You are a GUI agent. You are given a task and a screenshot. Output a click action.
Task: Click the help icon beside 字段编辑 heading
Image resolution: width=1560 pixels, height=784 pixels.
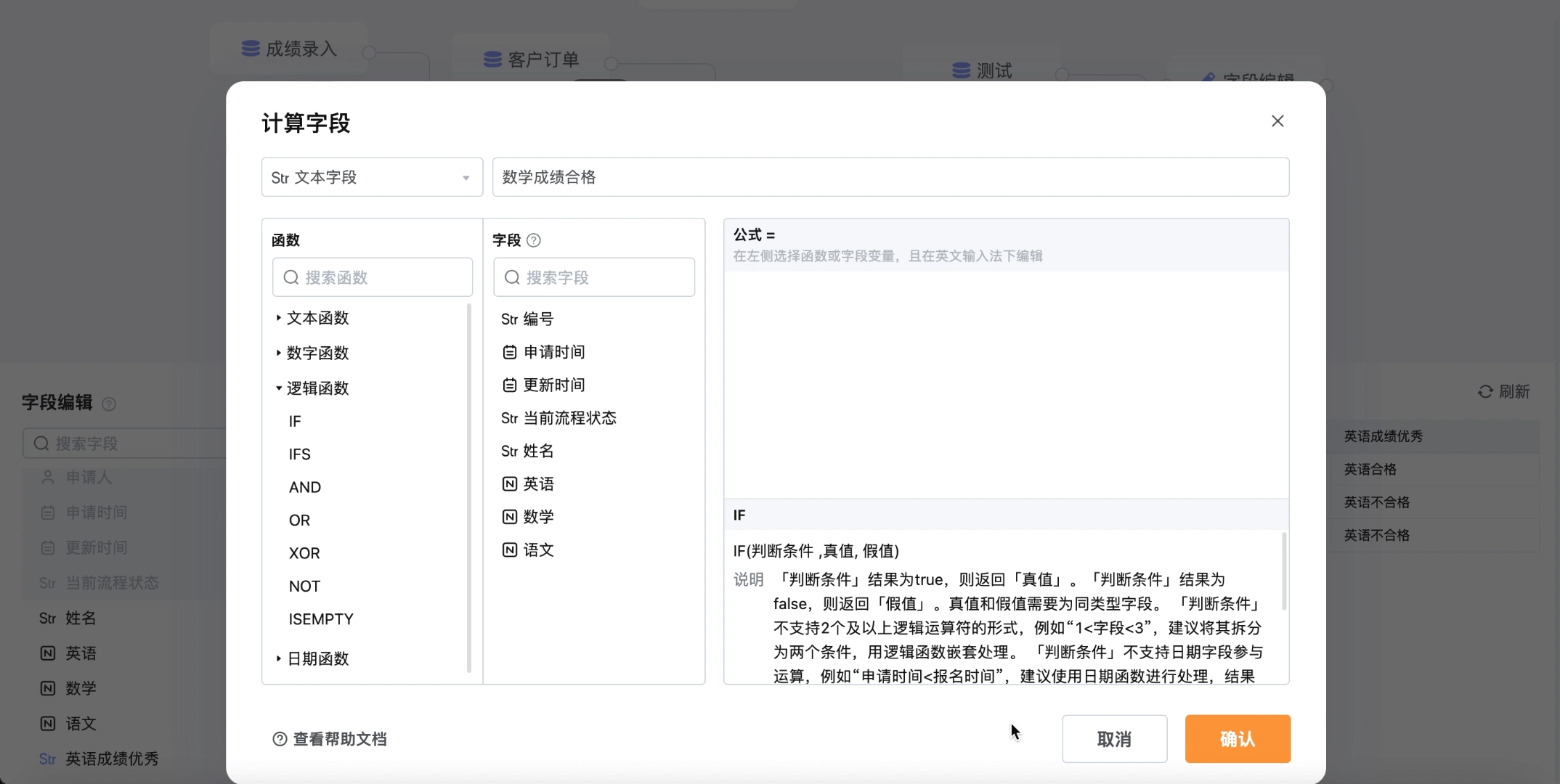tap(109, 404)
